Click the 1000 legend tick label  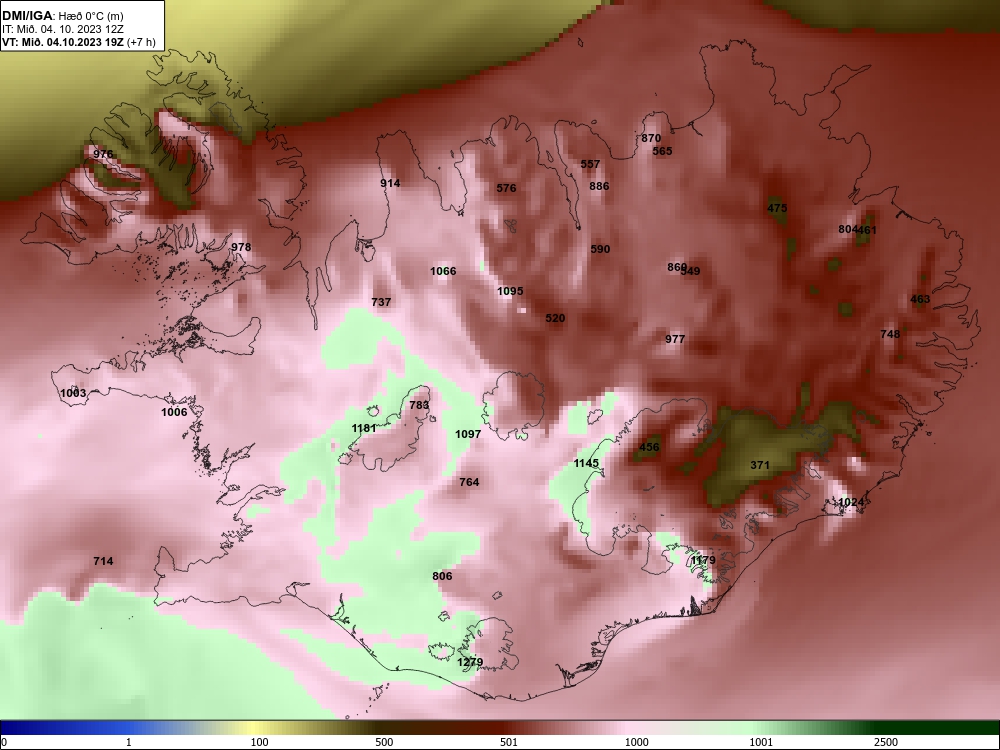[637, 742]
